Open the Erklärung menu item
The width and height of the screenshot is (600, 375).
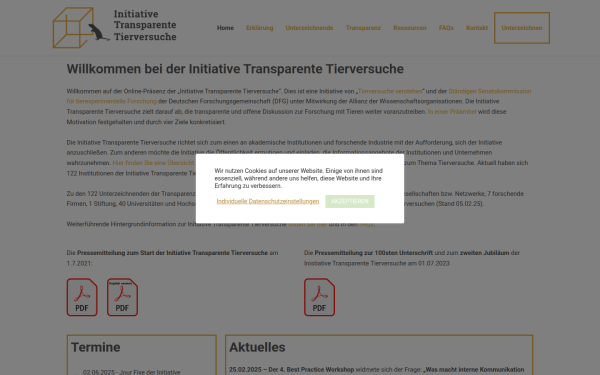259,28
